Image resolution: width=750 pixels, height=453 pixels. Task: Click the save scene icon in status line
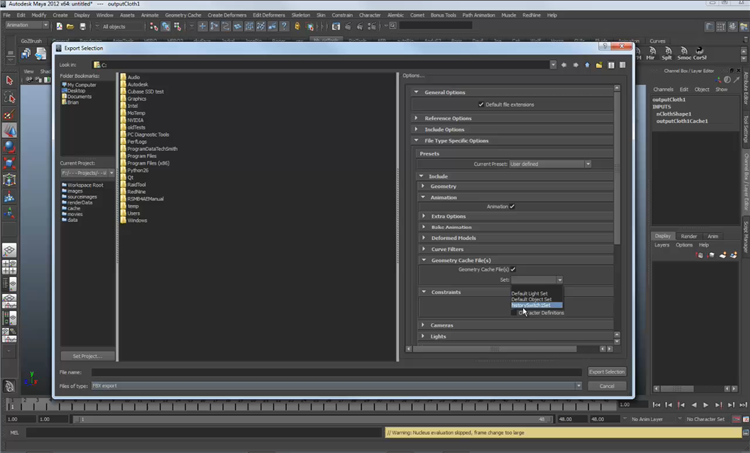(x=83, y=26)
